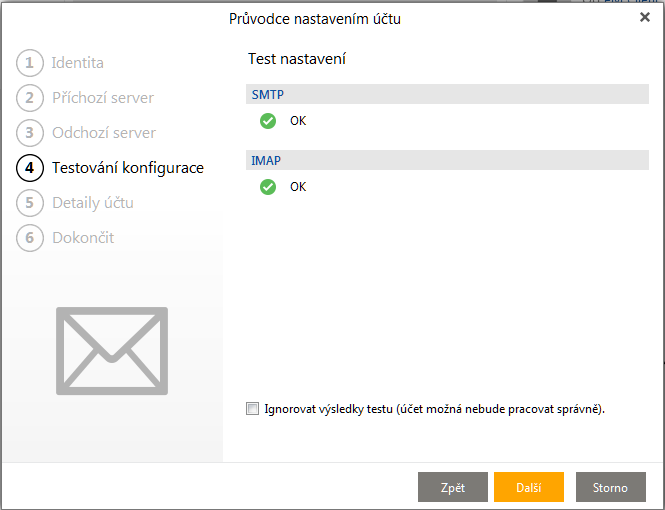Click the step 4 number circle
This screenshot has width=665, height=510.
pyautogui.click(x=30, y=168)
